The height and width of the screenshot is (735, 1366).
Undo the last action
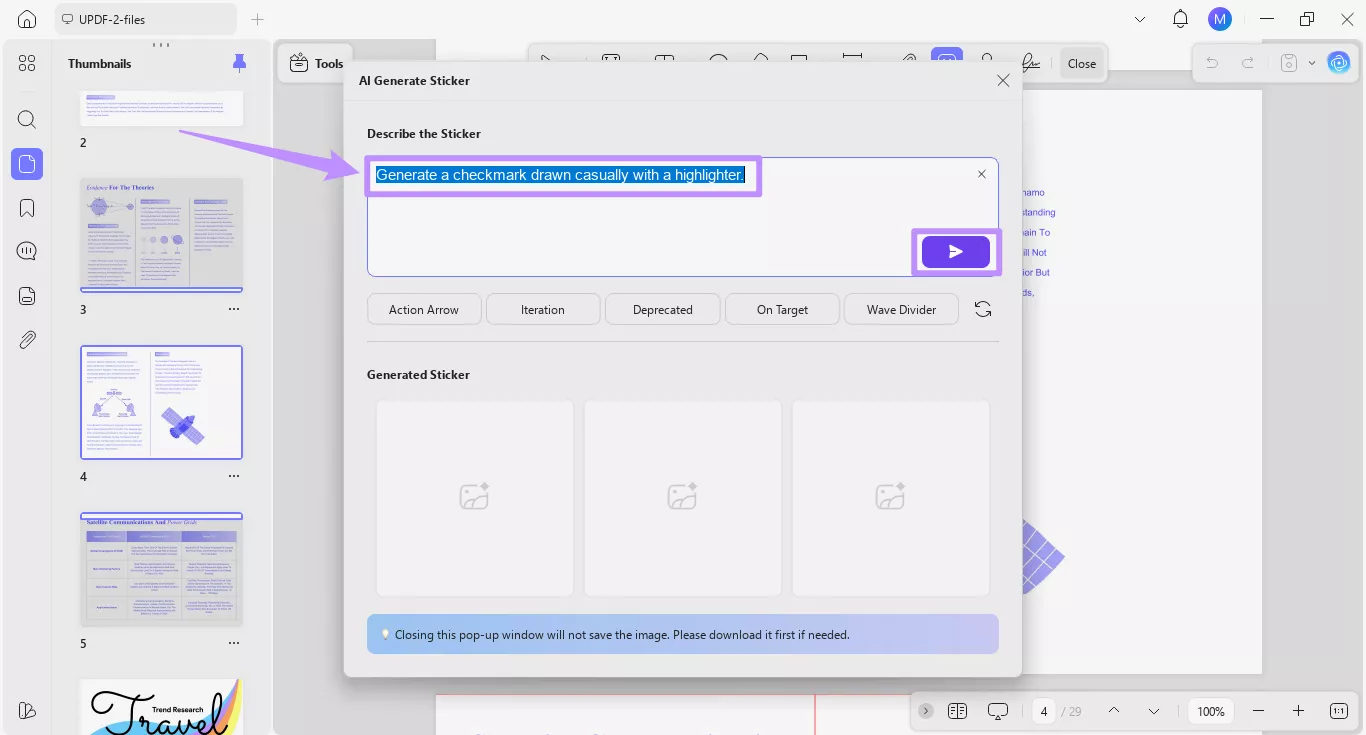point(1212,63)
